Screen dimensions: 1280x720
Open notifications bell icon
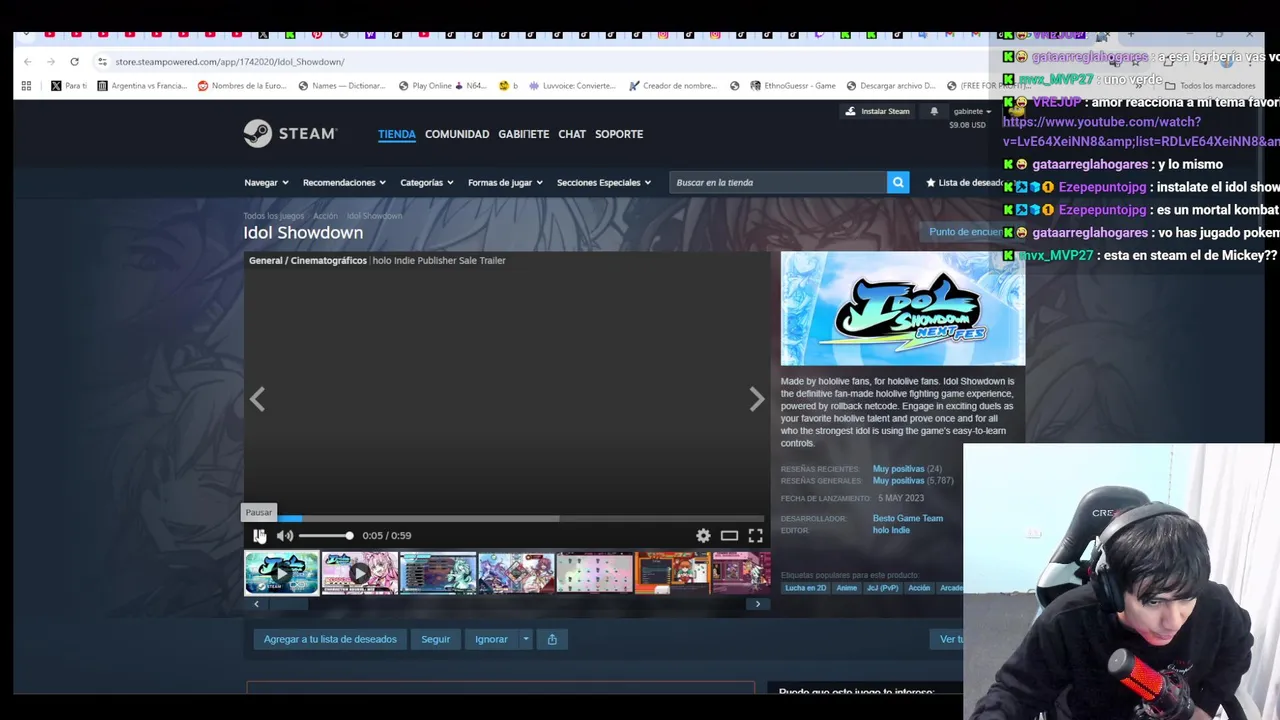[934, 111]
